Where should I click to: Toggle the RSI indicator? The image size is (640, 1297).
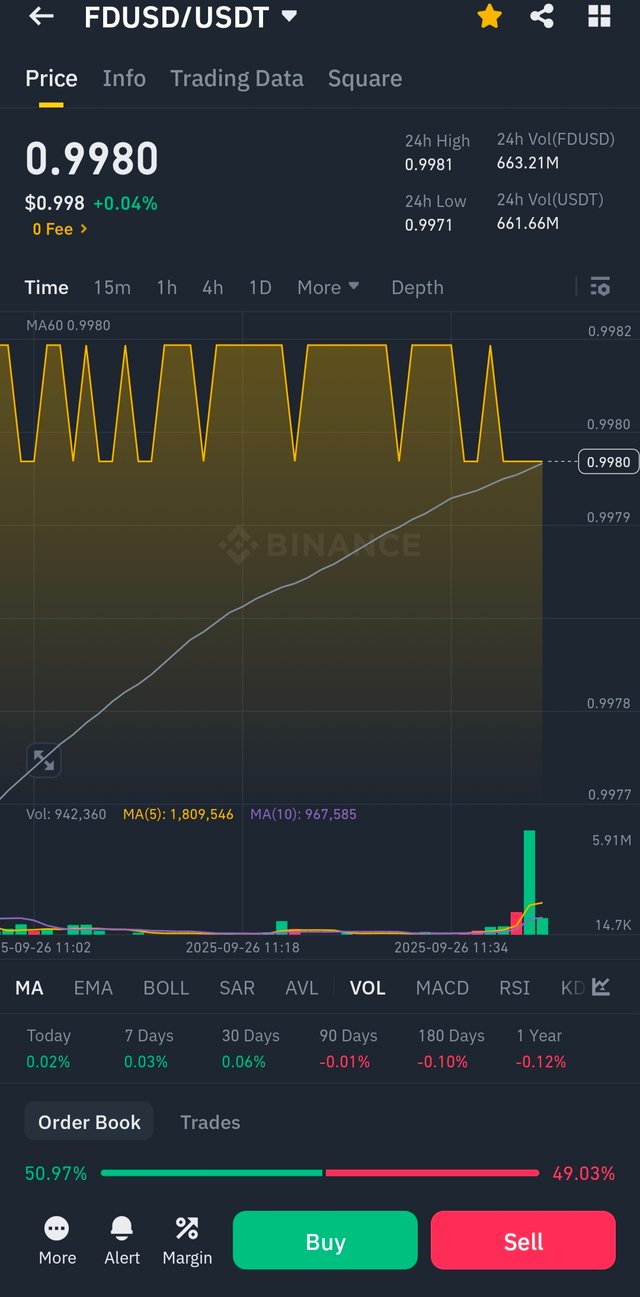[515, 988]
